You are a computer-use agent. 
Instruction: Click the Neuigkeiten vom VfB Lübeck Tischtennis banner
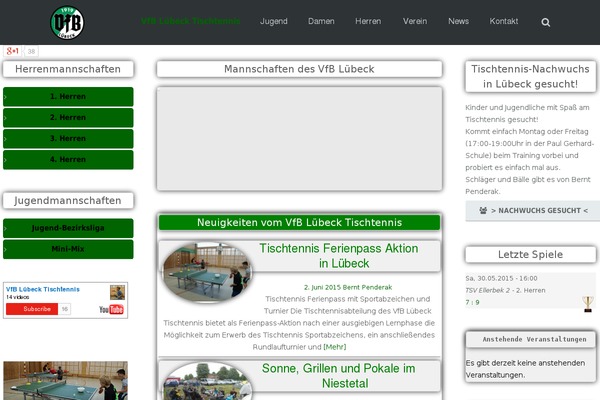click(x=299, y=222)
